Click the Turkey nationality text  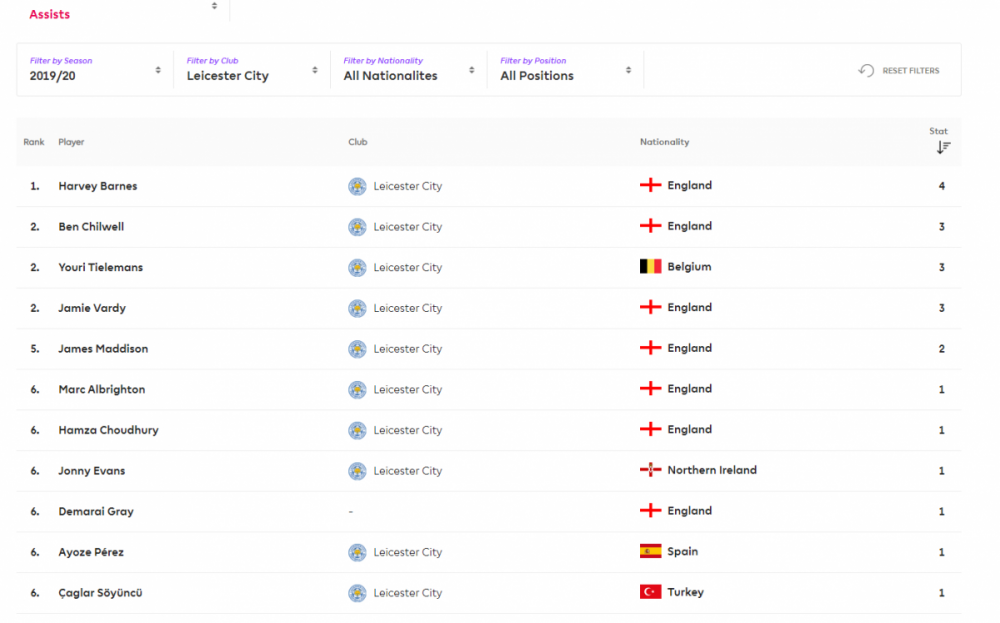tap(686, 593)
